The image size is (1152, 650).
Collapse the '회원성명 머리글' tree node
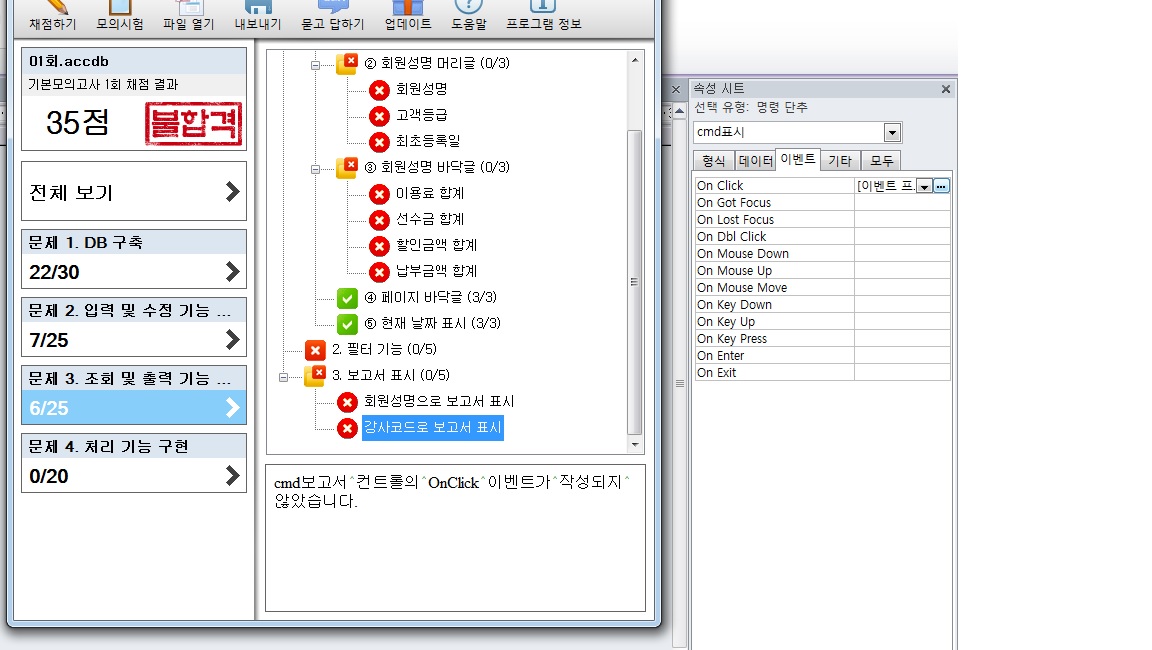pos(317,65)
